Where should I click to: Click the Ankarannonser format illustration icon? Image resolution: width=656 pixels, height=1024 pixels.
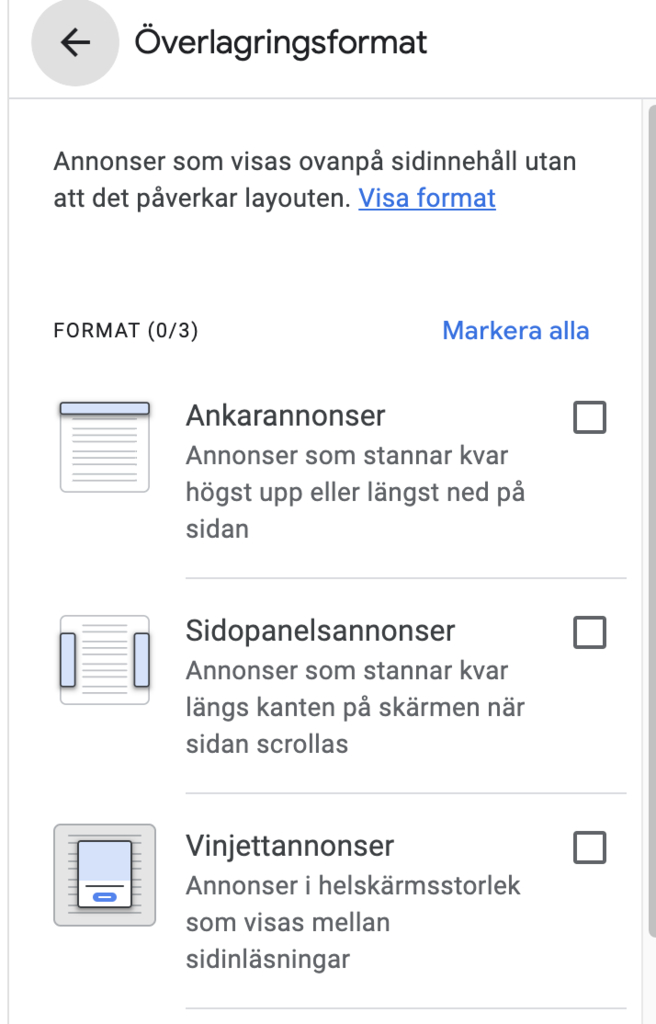(105, 446)
